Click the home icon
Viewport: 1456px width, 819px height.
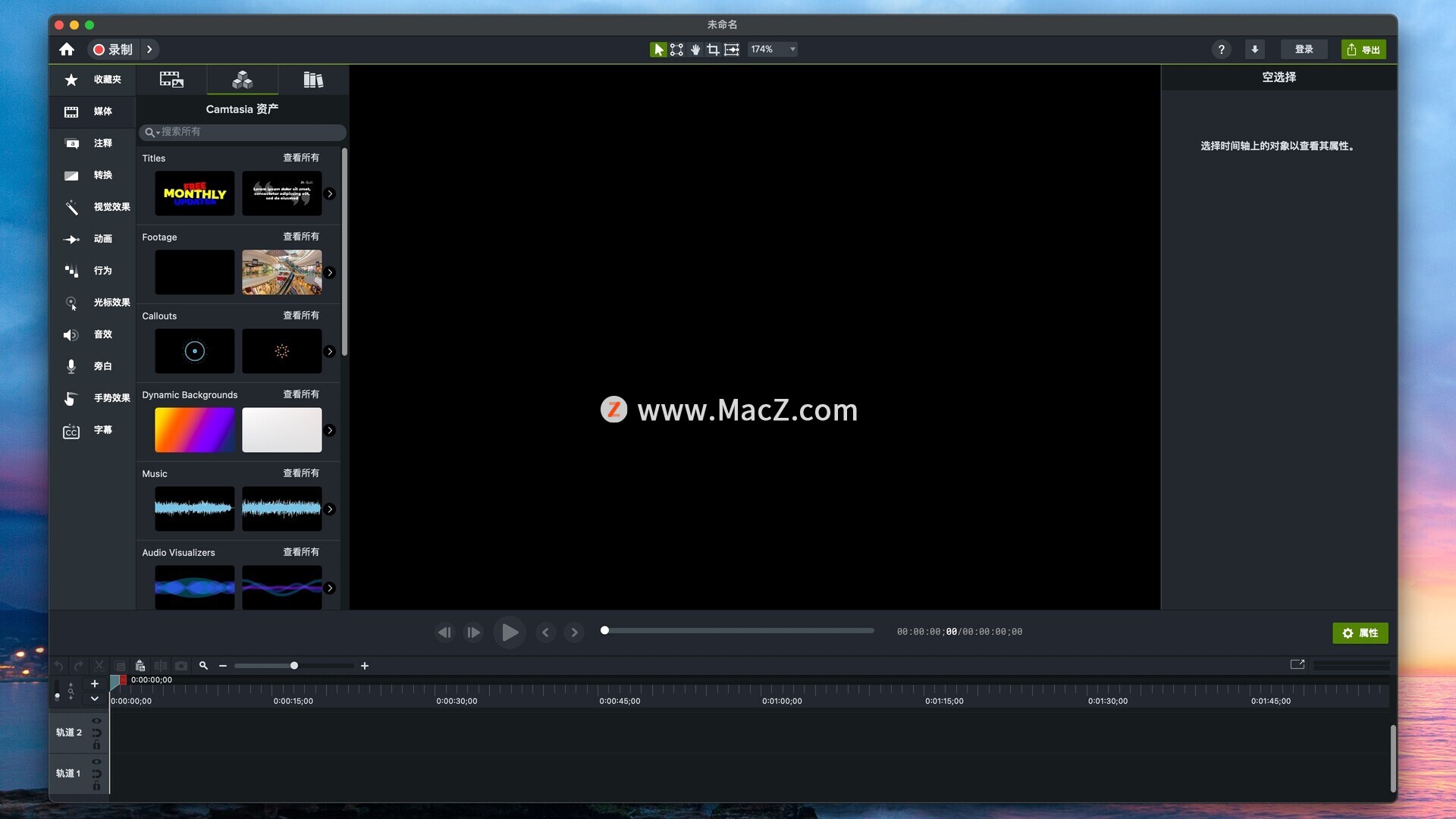click(x=67, y=49)
